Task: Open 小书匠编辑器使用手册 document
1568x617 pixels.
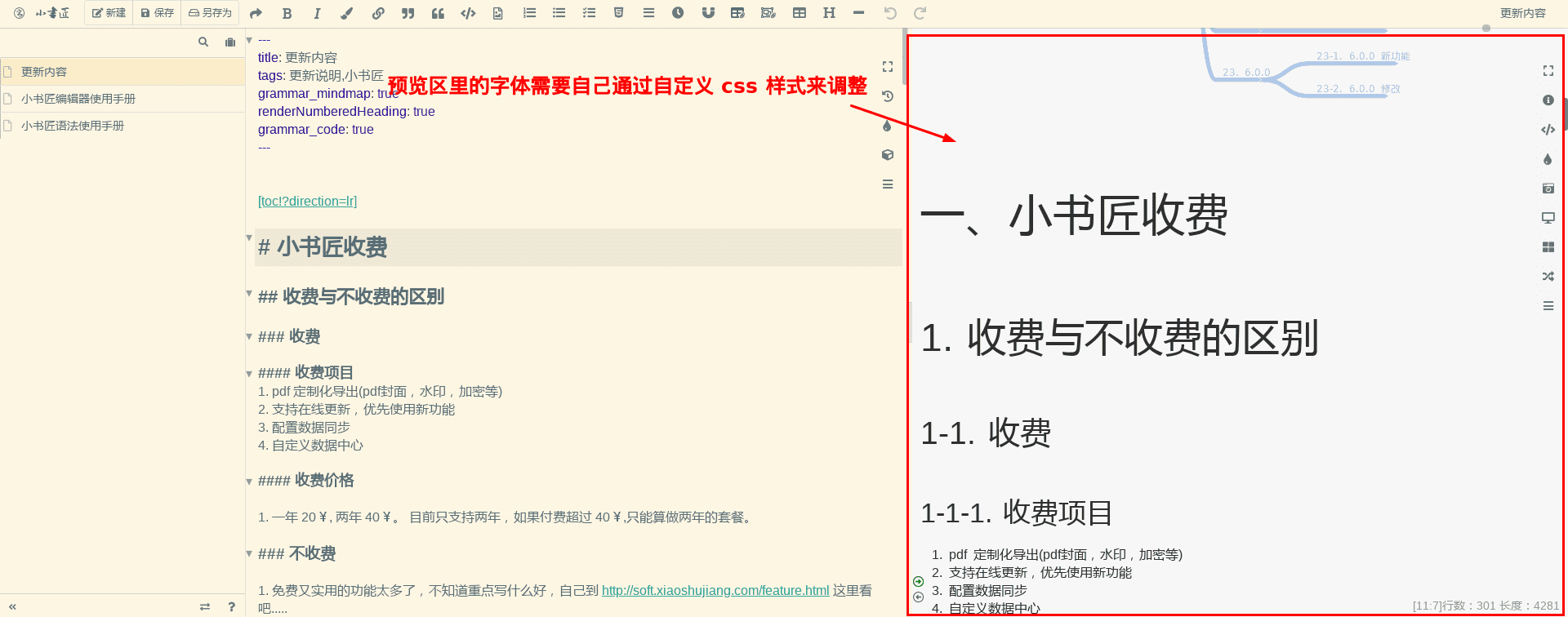Action: click(x=122, y=99)
